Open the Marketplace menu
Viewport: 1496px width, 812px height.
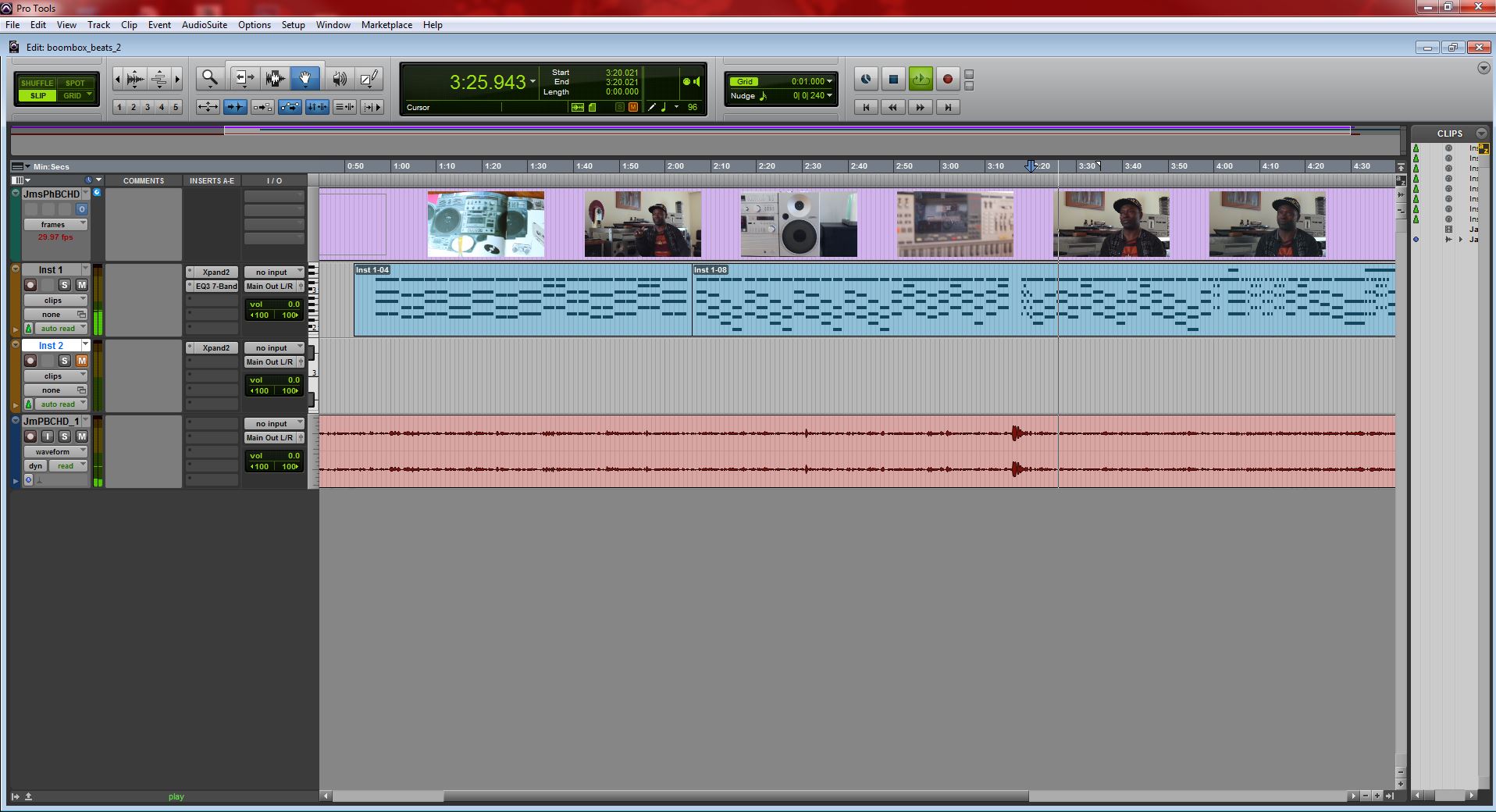coord(386,25)
